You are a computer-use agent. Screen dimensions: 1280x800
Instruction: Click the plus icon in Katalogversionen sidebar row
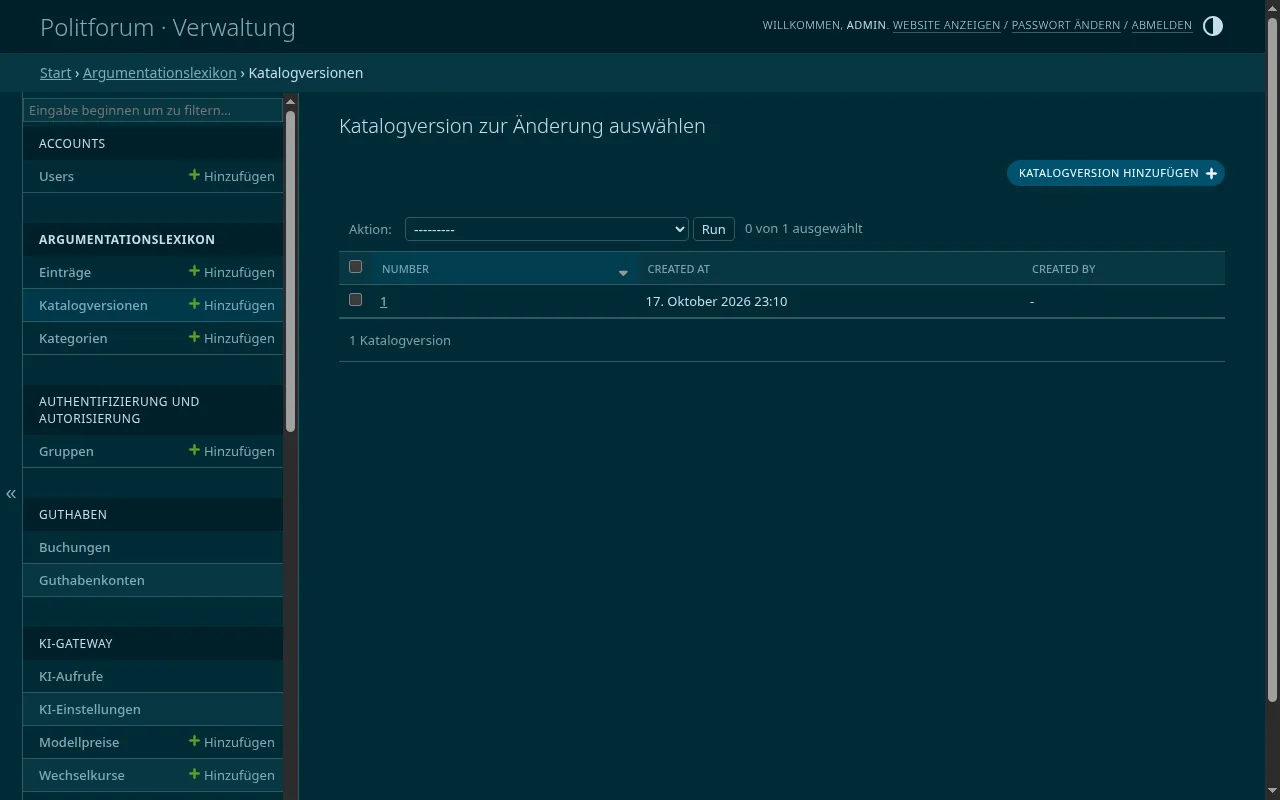click(x=194, y=304)
